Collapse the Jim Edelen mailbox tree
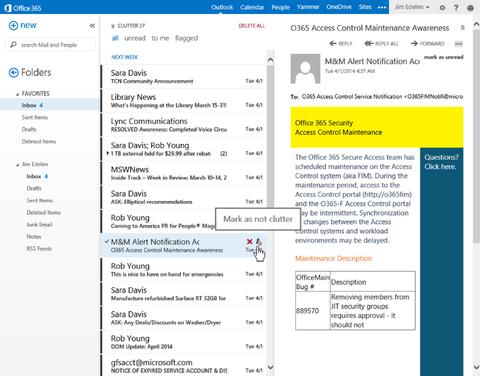Screen dimensions: 480x376 [x=18, y=165]
